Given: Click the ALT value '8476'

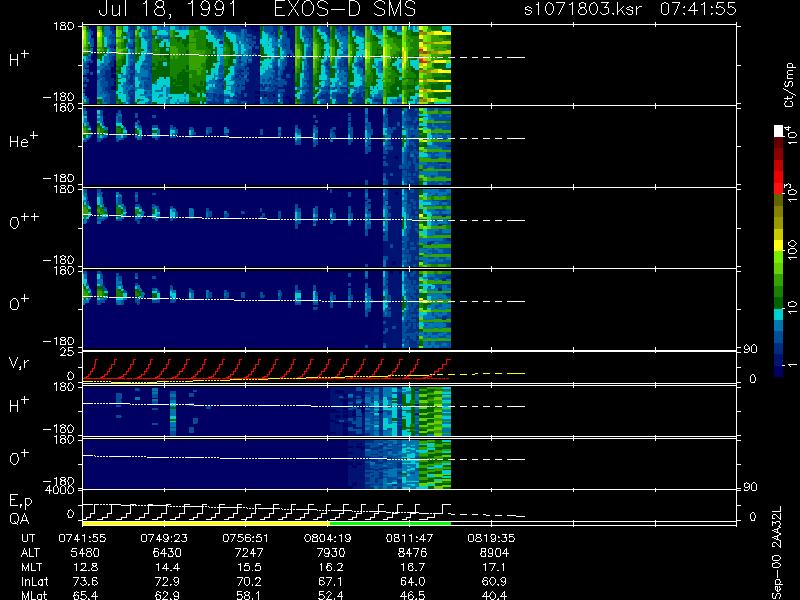Looking at the screenshot, I should coord(412,553).
